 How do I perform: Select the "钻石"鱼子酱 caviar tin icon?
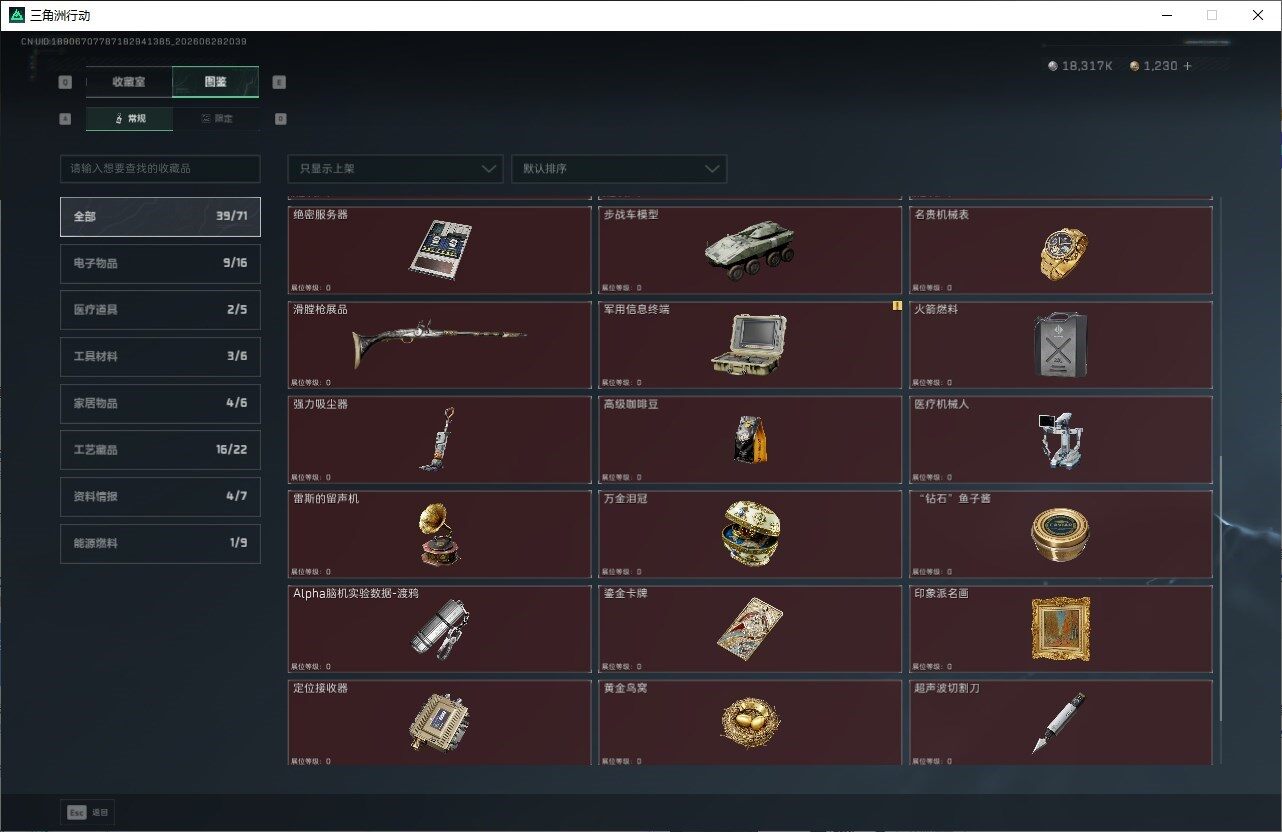[1061, 534]
